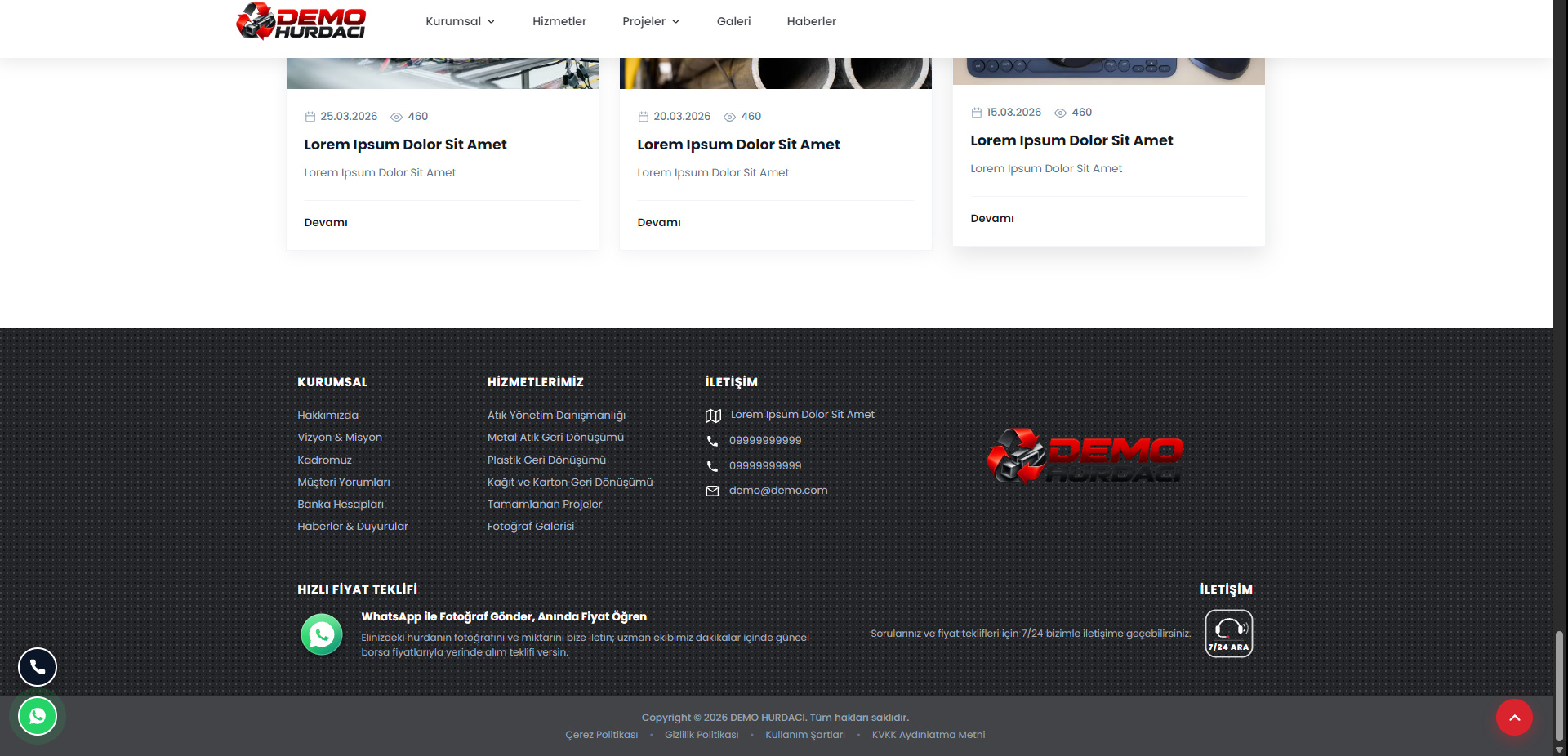Expand the Kurumsal dropdown menu

[x=460, y=21]
